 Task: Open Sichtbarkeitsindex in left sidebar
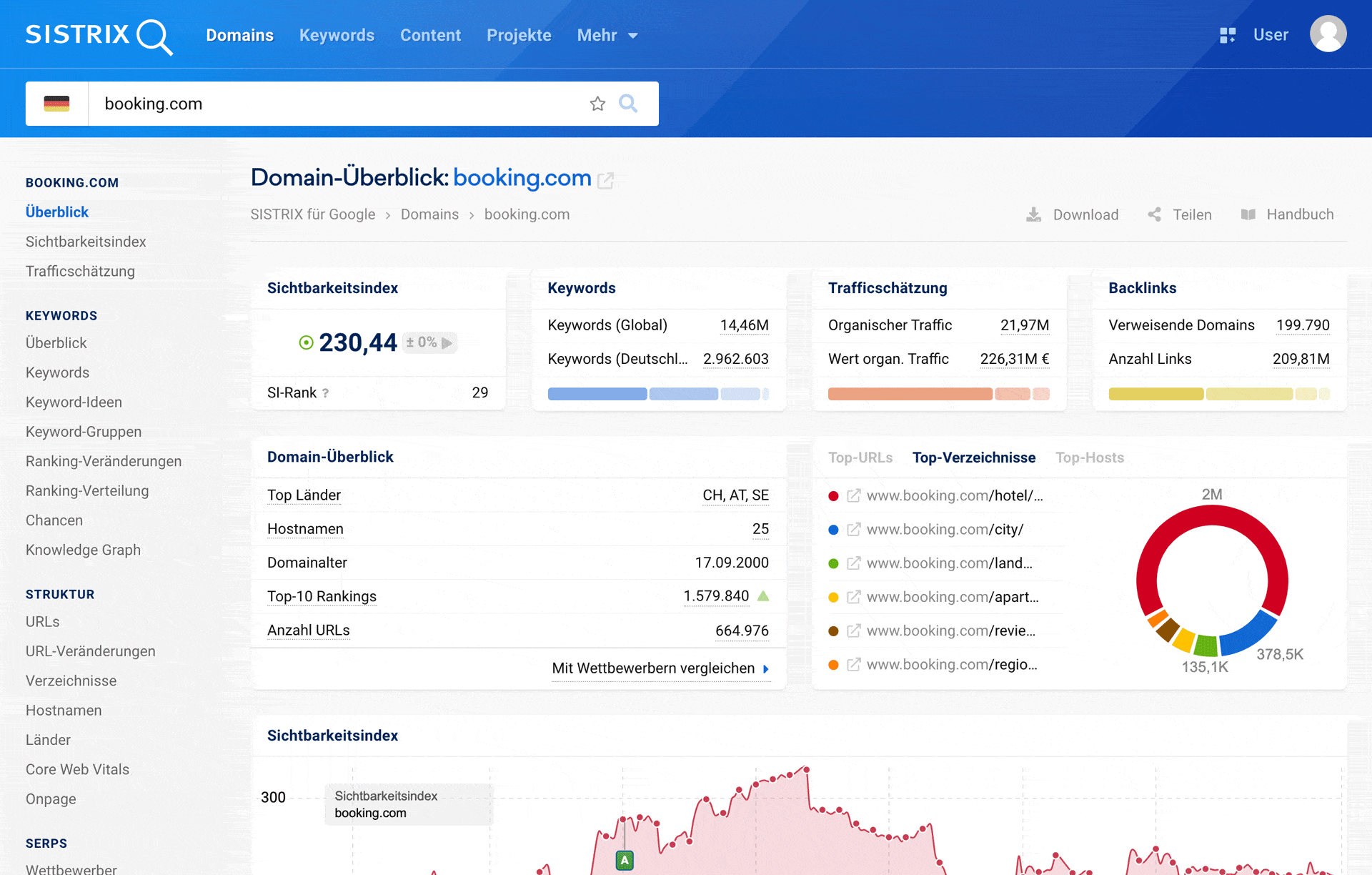coord(86,242)
